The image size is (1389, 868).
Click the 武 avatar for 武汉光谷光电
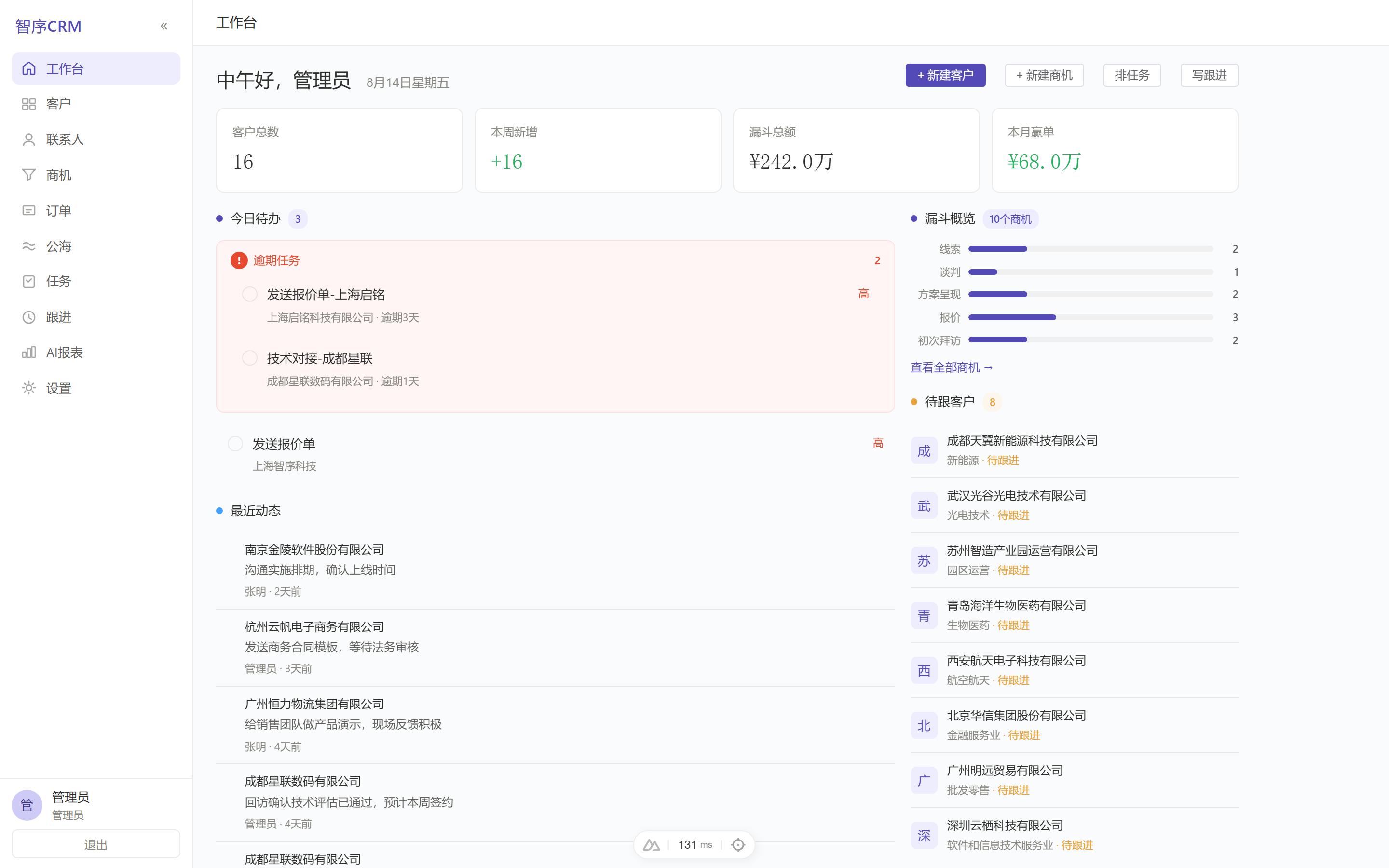click(x=924, y=506)
